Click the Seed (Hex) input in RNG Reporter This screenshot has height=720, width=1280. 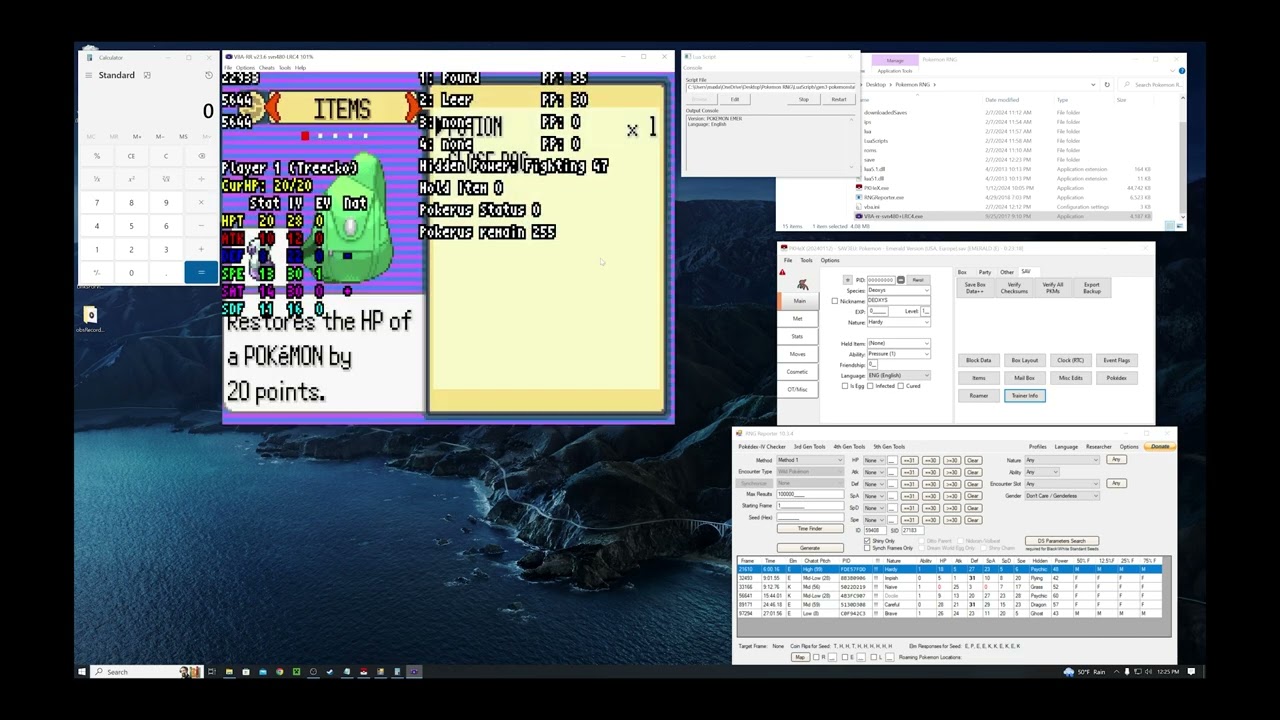[810, 517]
